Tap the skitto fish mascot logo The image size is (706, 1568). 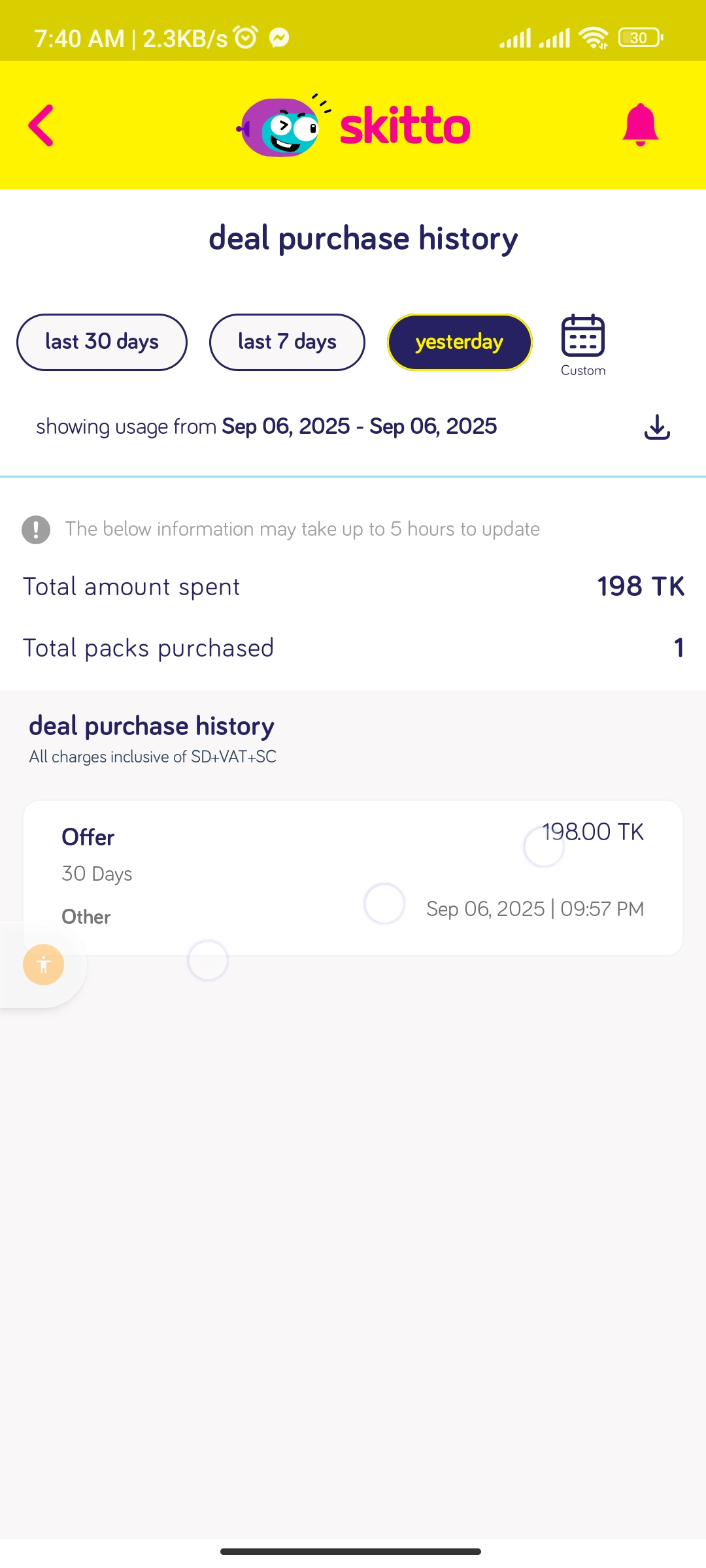click(x=280, y=127)
